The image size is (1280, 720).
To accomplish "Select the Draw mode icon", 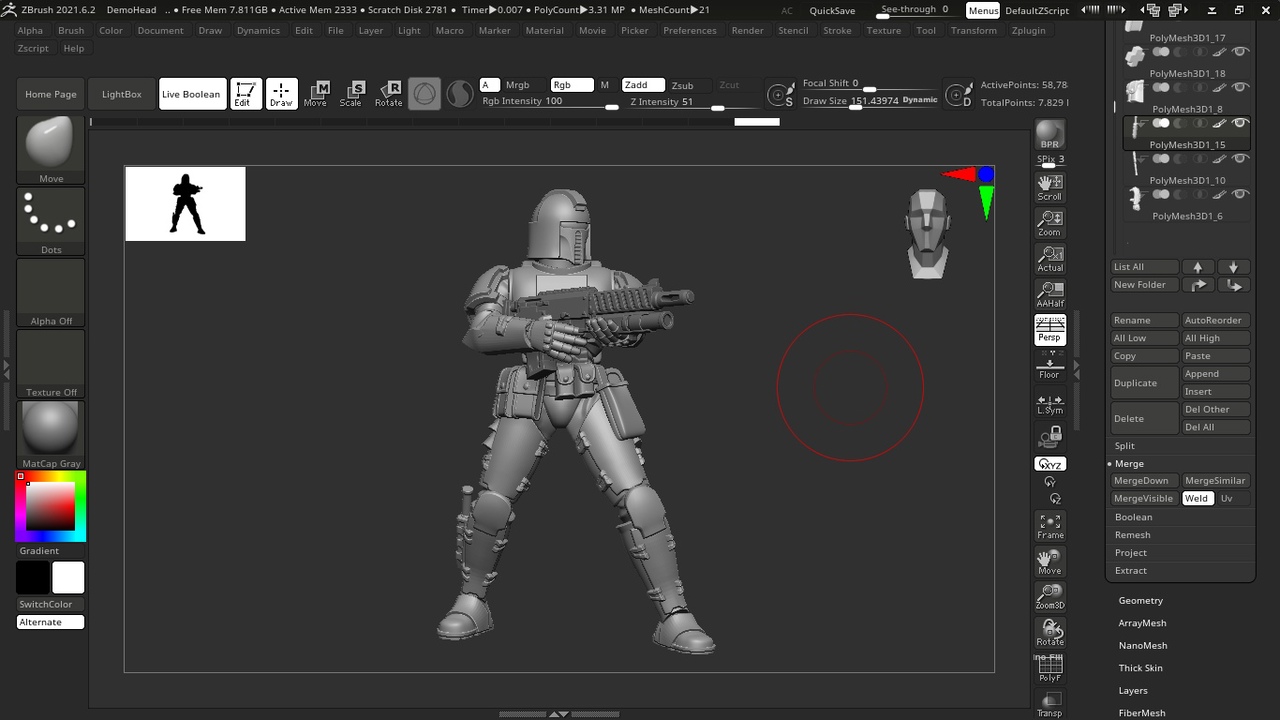I will click(282, 94).
